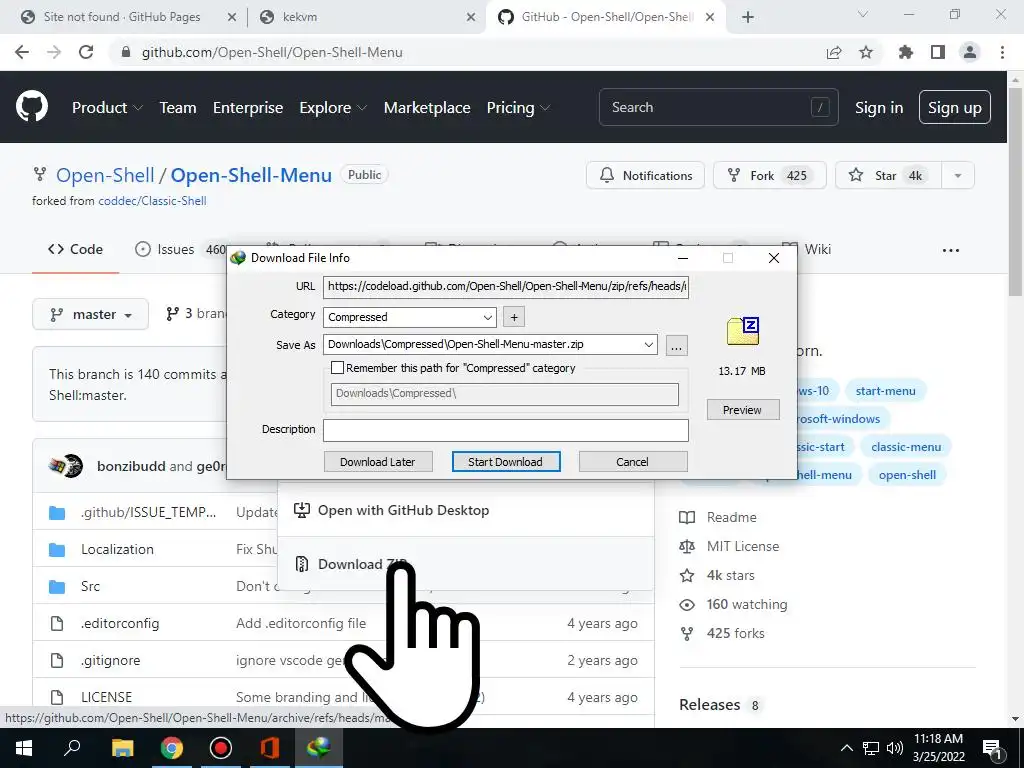The height and width of the screenshot is (768, 1024).
Task: Open the Star lists dropdown arrow
Action: [957, 176]
